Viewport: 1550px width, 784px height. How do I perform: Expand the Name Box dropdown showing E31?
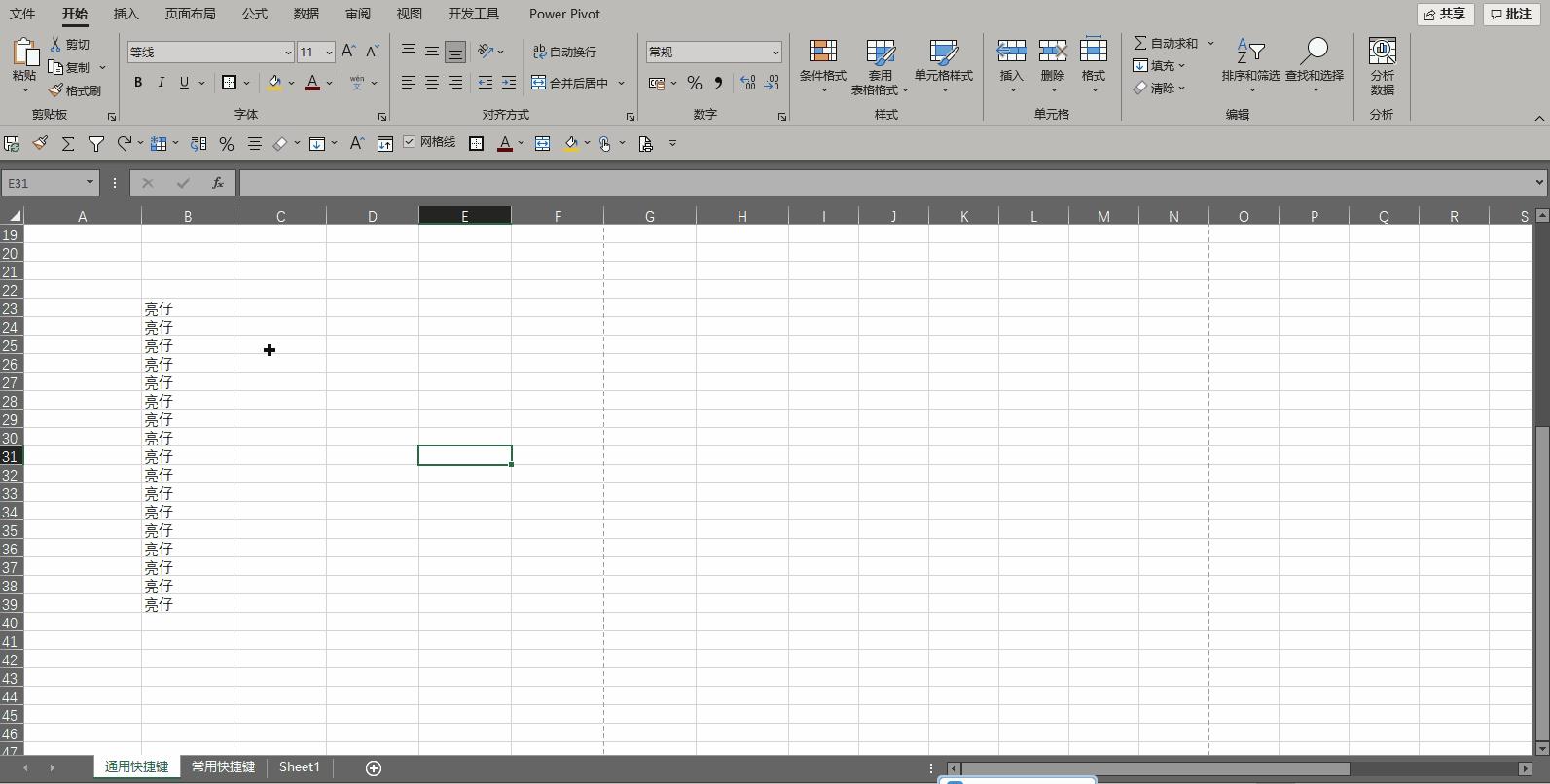click(x=90, y=183)
